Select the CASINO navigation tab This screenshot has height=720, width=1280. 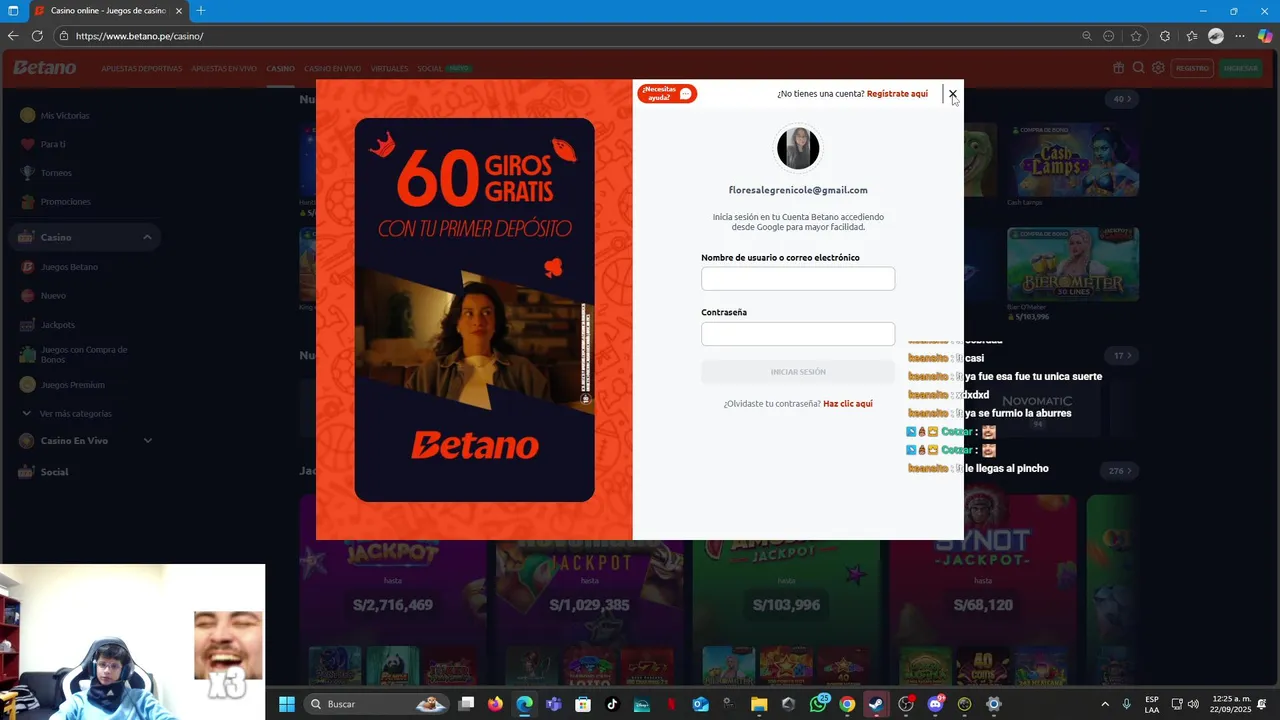click(x=280, y=69)
